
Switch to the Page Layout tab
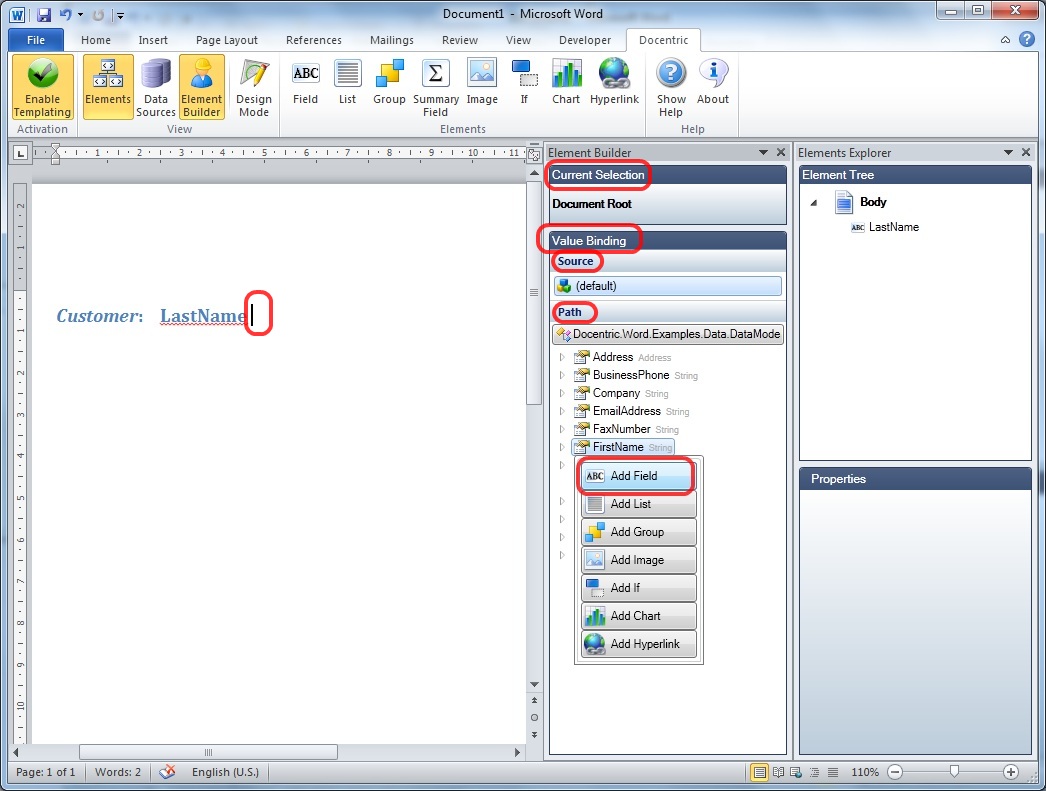[227, 40]
